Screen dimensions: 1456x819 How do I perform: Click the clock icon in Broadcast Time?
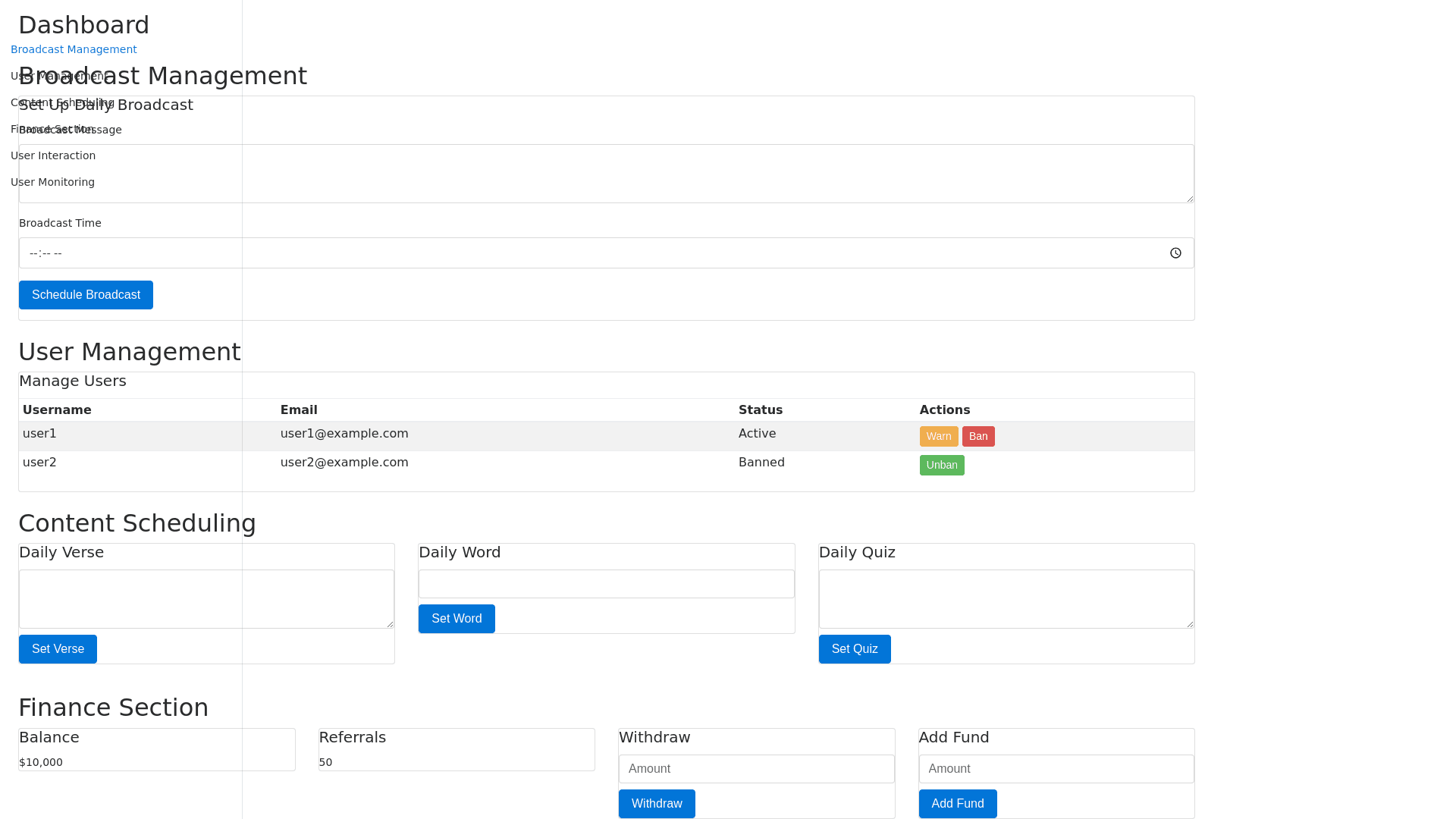[1175, 253]
